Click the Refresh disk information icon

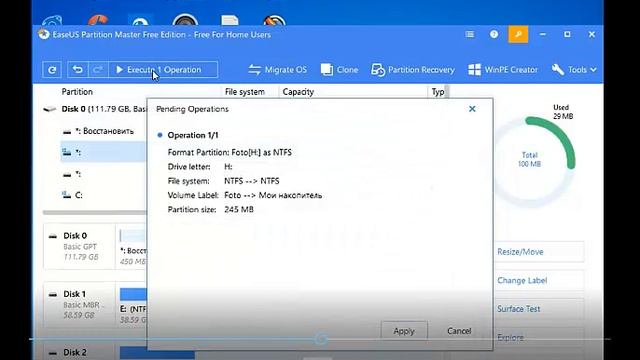click(x=52, y=70)
